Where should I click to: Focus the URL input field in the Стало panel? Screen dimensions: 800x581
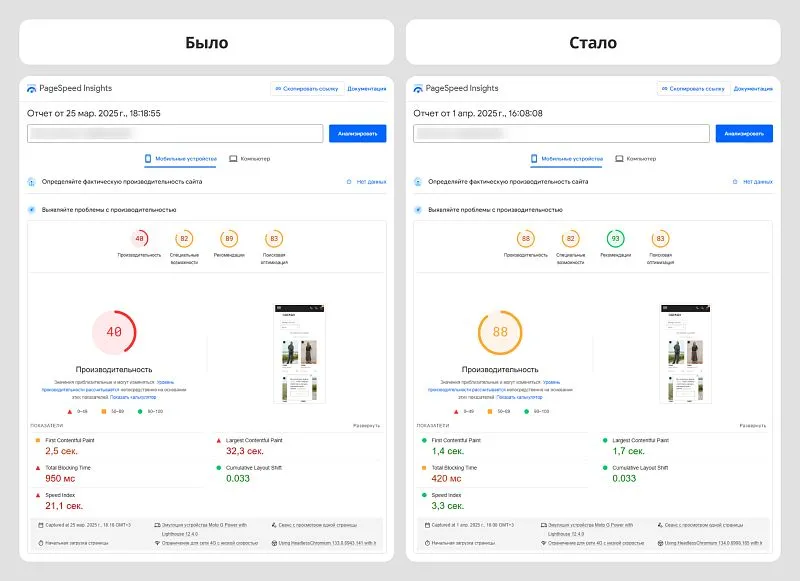[561, 134]
